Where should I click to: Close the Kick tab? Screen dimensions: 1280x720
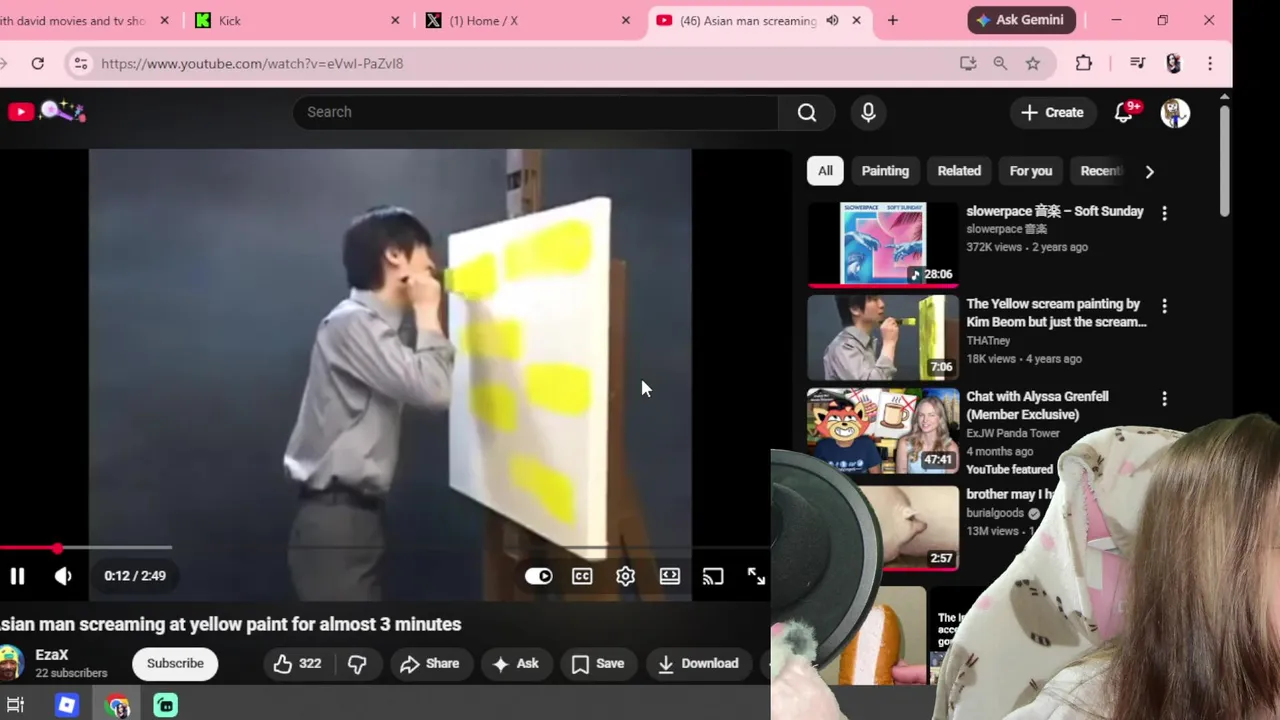(x=395, y=20)
